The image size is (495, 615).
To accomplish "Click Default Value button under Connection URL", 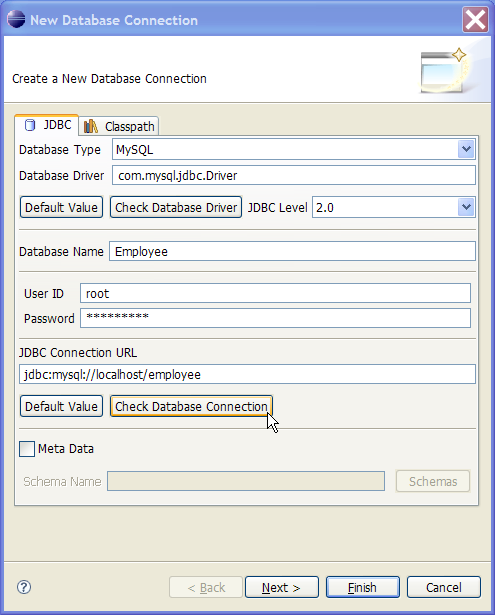I will (x=61, y=406).
